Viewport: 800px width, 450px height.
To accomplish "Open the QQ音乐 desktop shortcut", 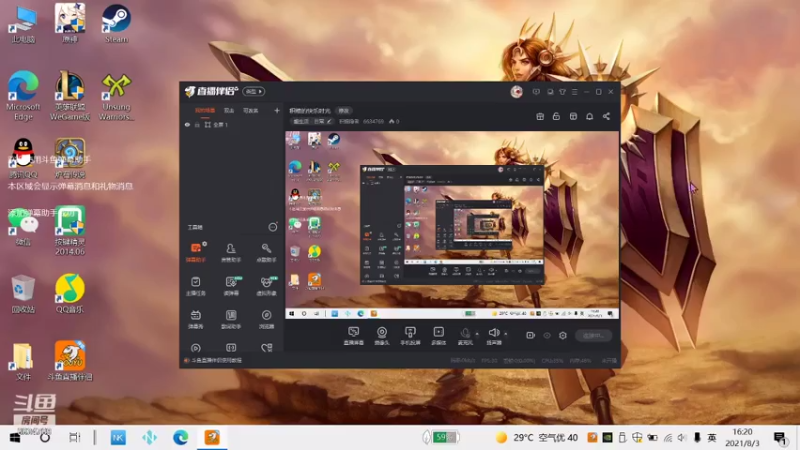I will coord(70,293).
